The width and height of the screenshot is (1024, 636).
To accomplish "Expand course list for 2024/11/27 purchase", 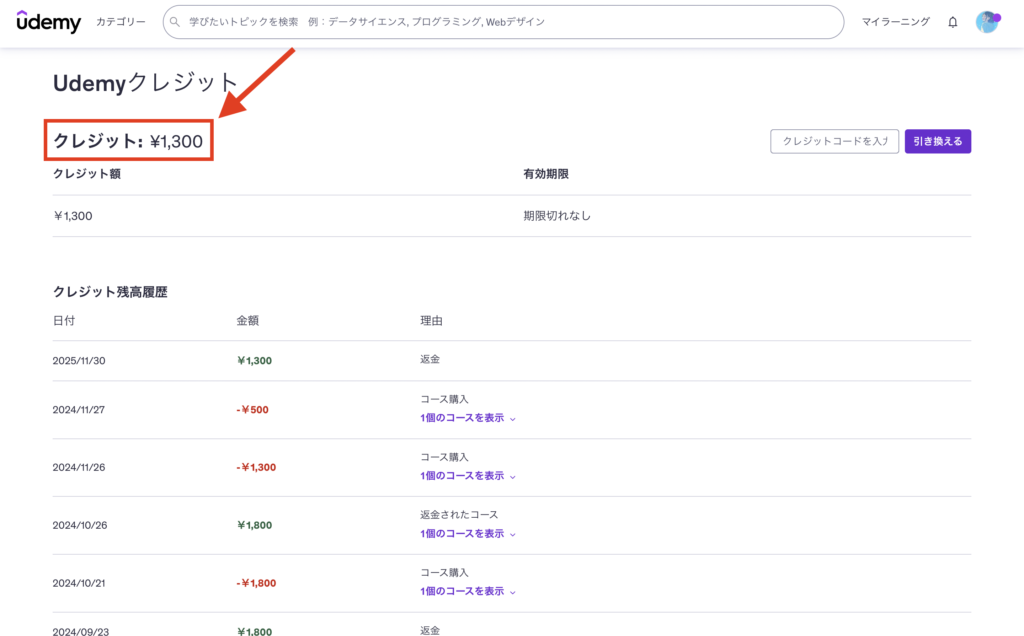I will click(x=467, y=418).
